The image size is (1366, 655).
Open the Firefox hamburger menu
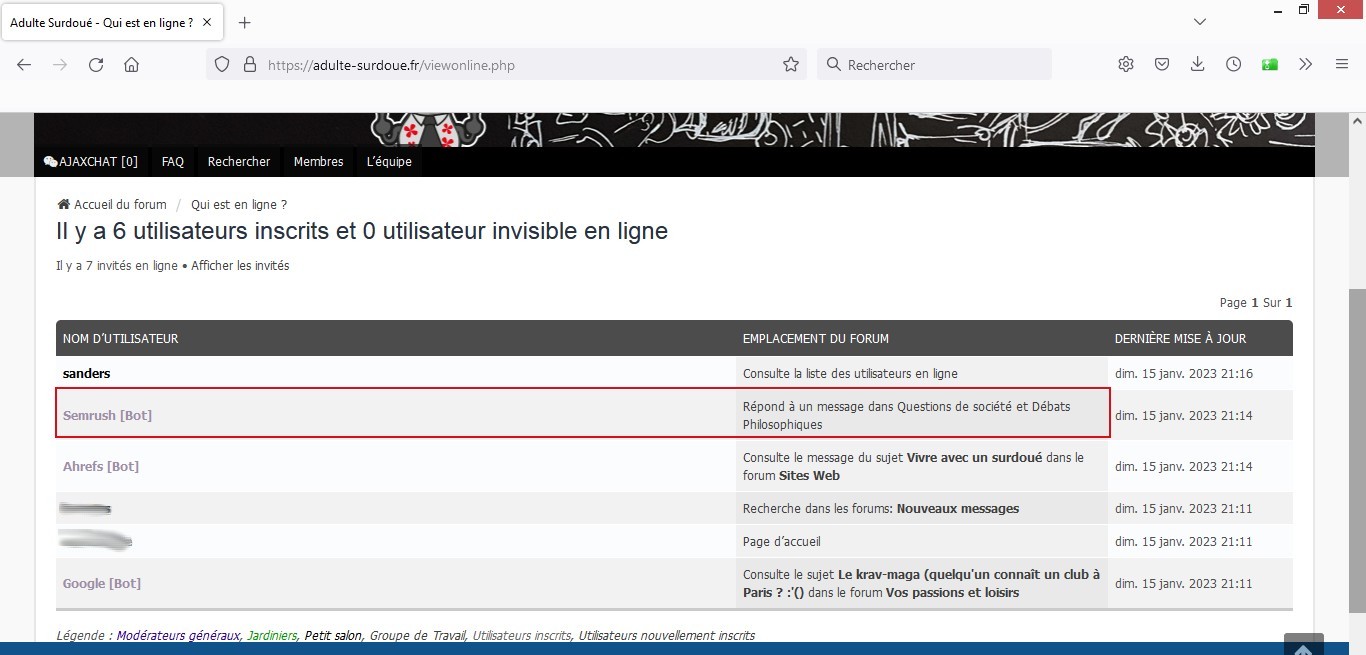pyautogui.click(x=1342, y=64)
